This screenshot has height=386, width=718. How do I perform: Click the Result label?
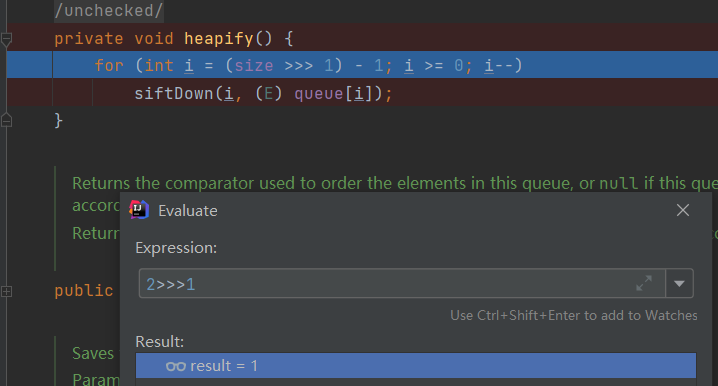tap(160, 342)
